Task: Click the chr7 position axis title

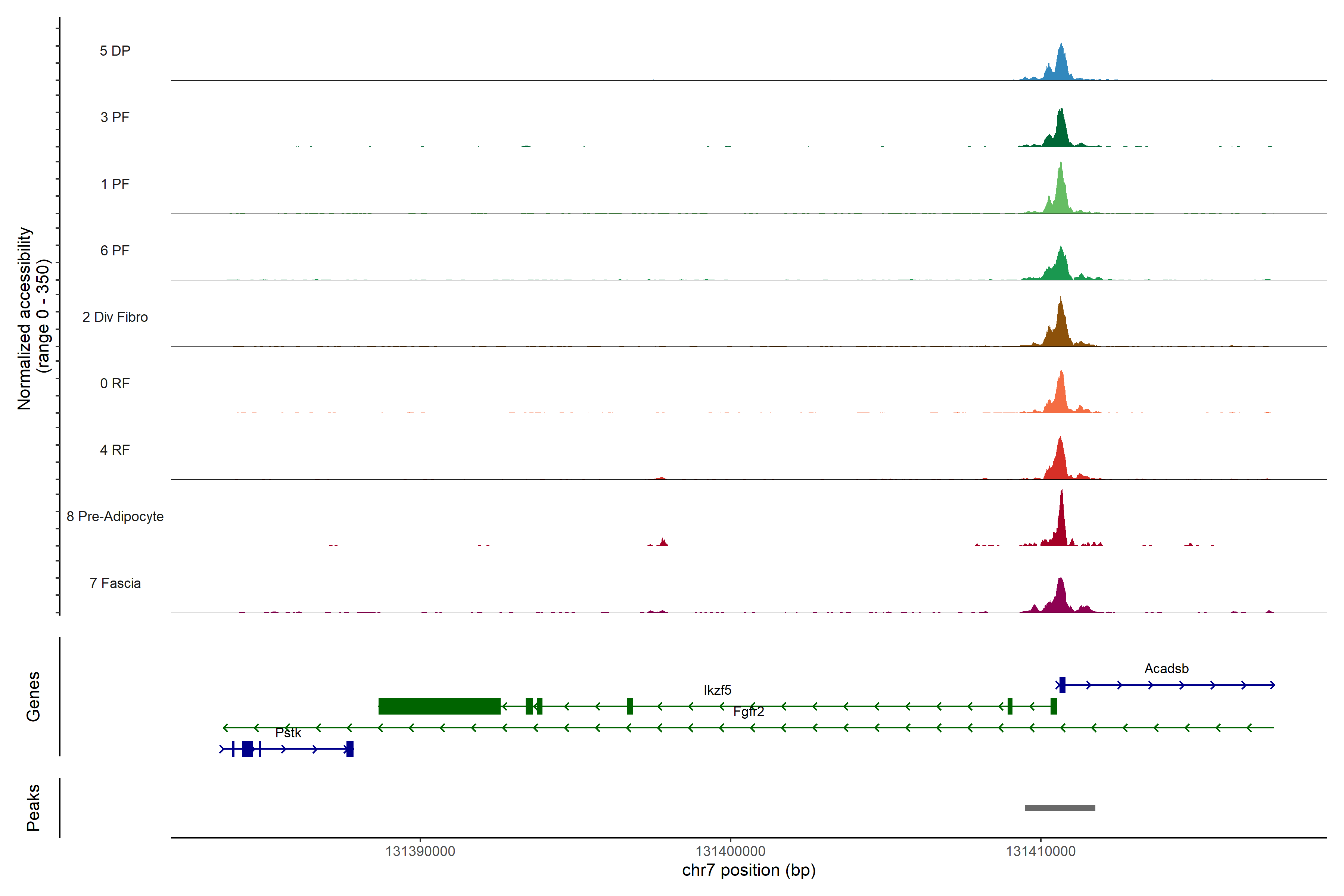Action: (x=749, y=870)
